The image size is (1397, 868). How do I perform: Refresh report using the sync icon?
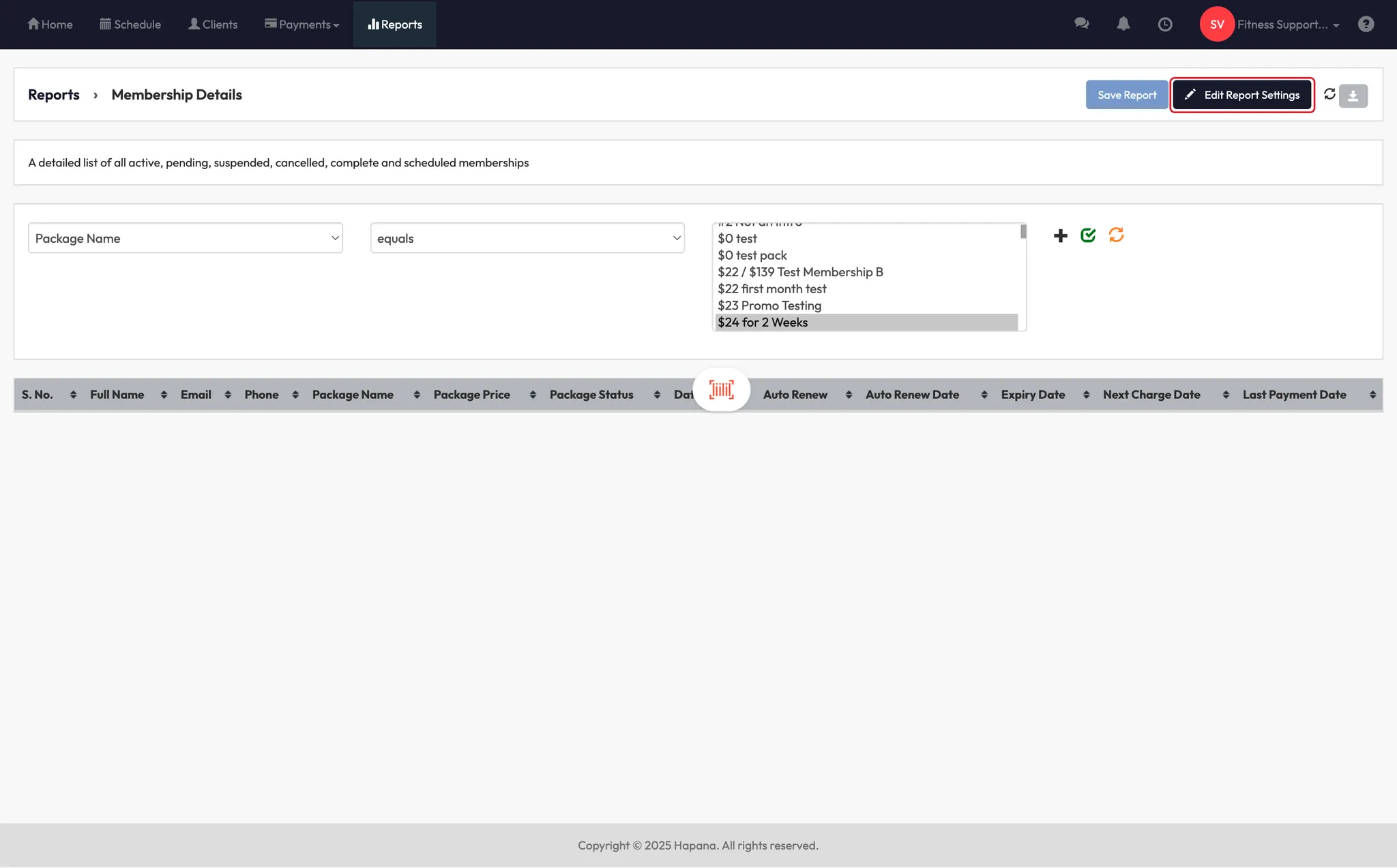1329,94
